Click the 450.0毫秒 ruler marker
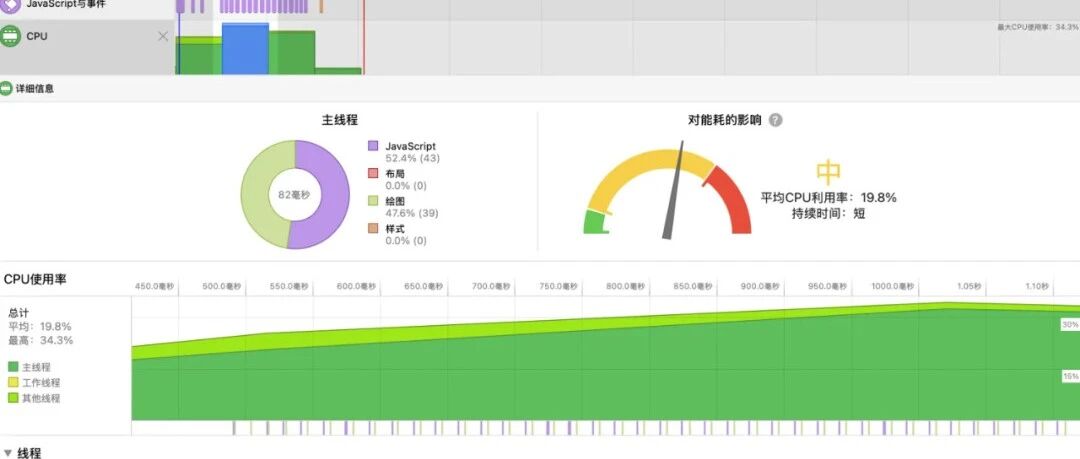 (x=154, y=286)
